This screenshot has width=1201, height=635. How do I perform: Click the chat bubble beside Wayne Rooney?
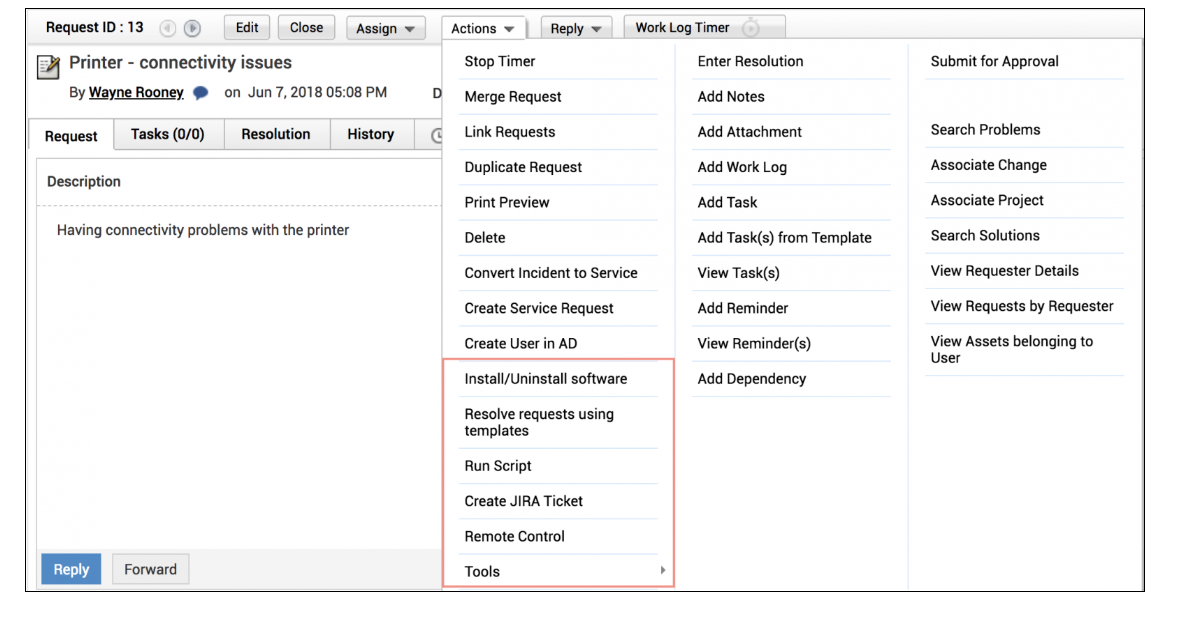click(201, 93)
